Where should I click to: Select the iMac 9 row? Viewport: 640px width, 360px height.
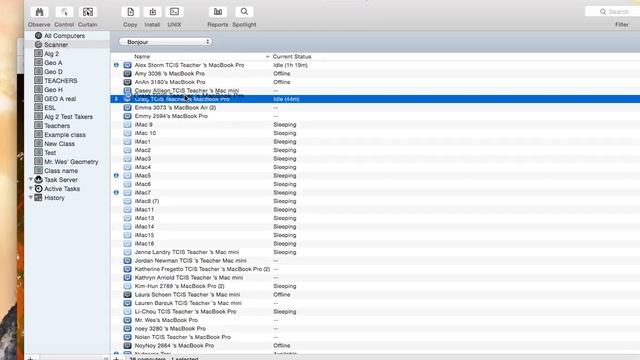coord(375,124)
